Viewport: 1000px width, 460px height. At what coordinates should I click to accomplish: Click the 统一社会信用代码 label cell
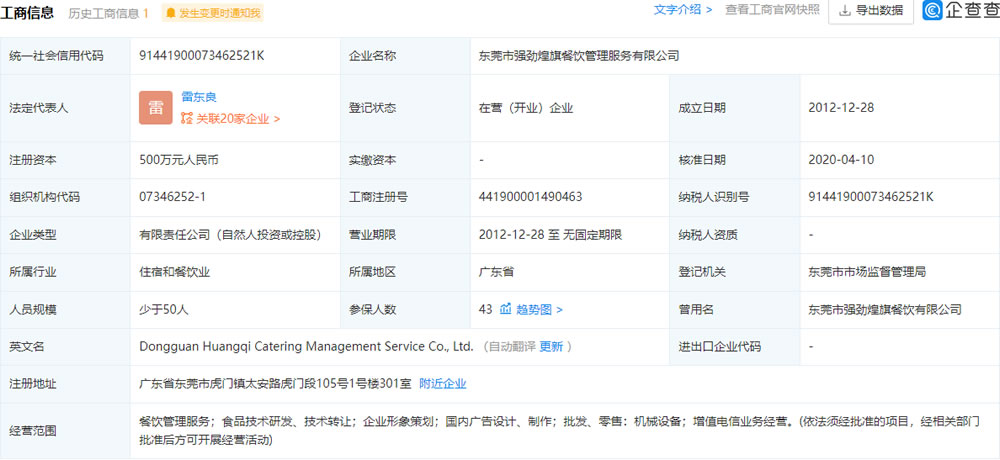(65, 56)
